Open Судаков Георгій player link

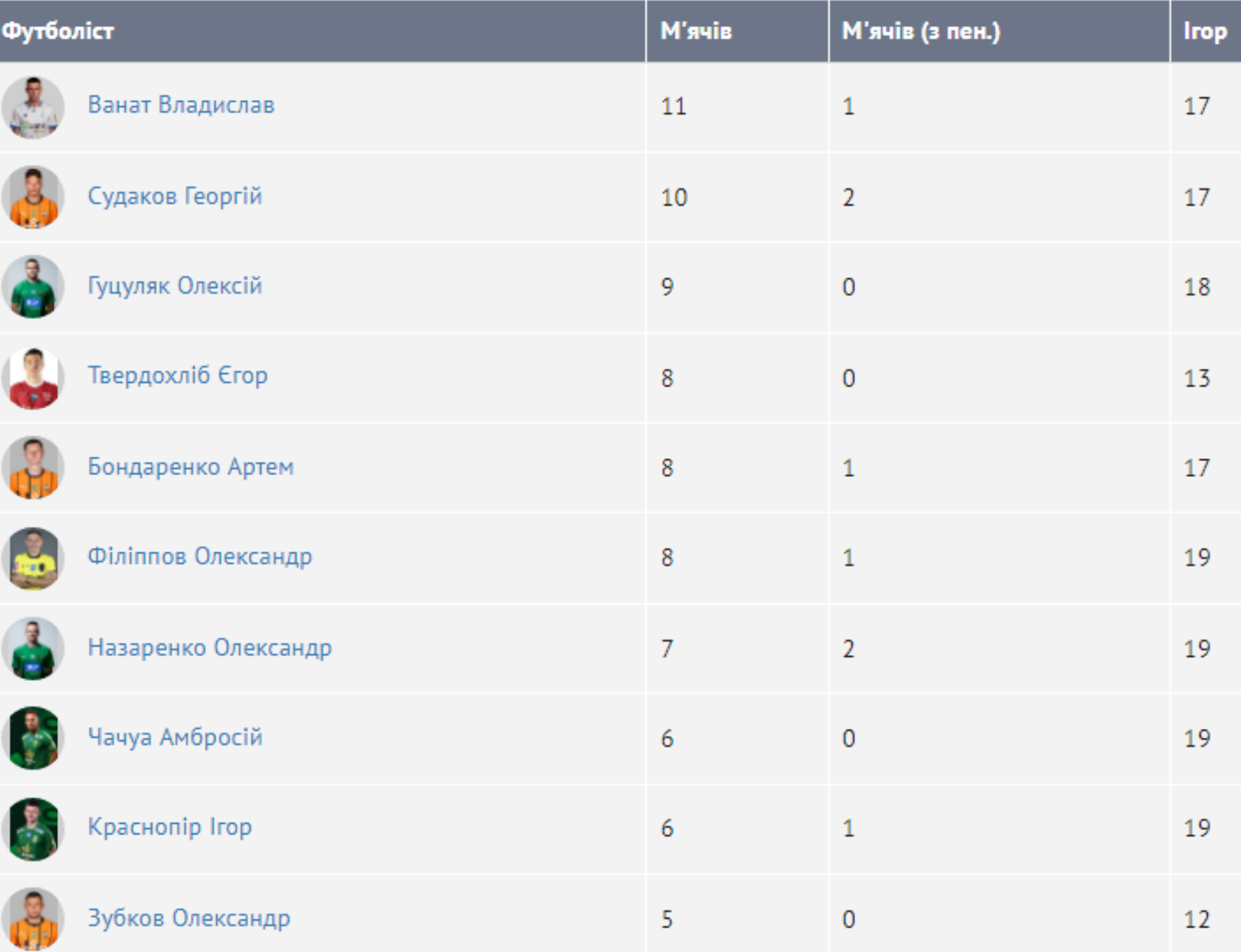click(174, 196)
